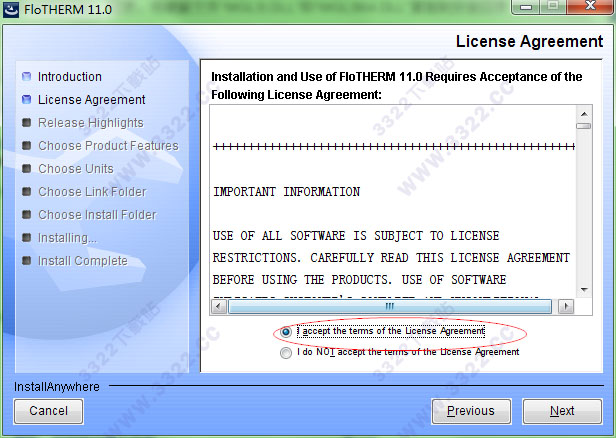Click the 'USE OF ALL SOFTWARE' license line
The image size is (616, 438).
pyautogui.click(x=356, y=236)
